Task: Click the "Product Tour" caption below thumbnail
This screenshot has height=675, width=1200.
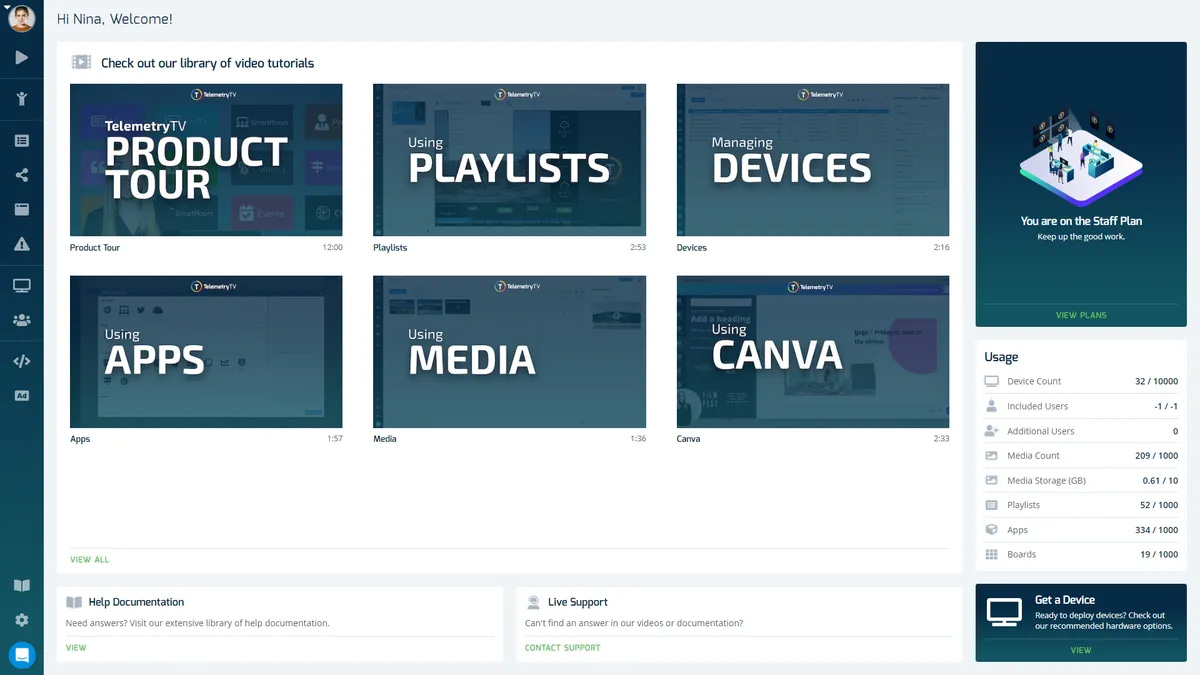Action: [95, 247]
